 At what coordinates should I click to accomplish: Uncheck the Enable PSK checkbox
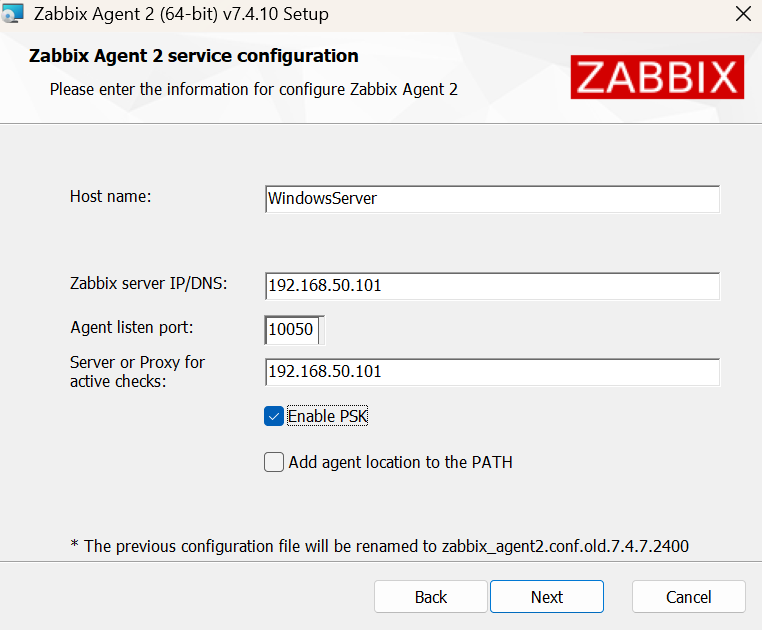pyautogui.click(x=274, y=416)
